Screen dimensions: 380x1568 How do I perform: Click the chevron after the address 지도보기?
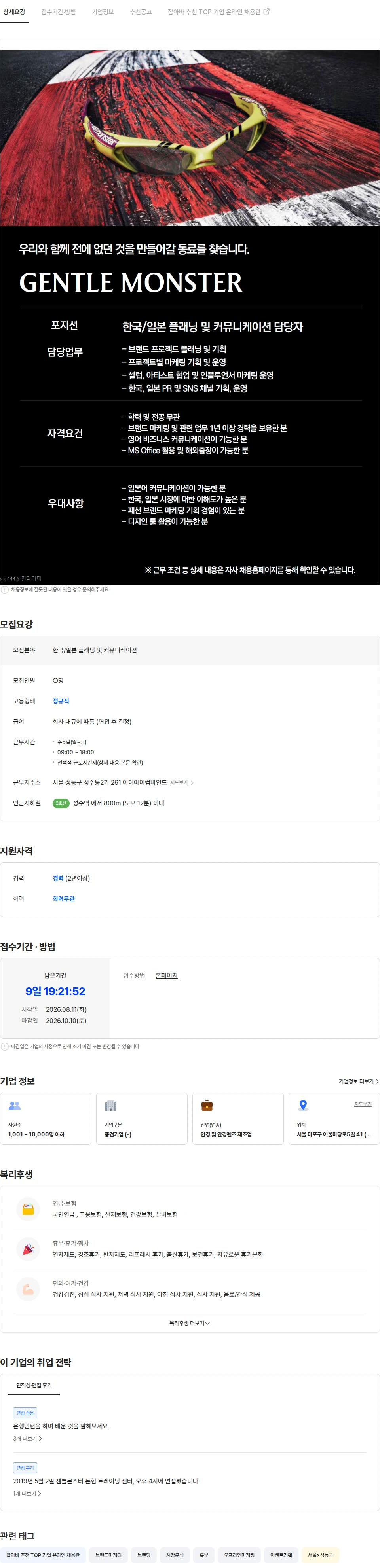point(192,783)
